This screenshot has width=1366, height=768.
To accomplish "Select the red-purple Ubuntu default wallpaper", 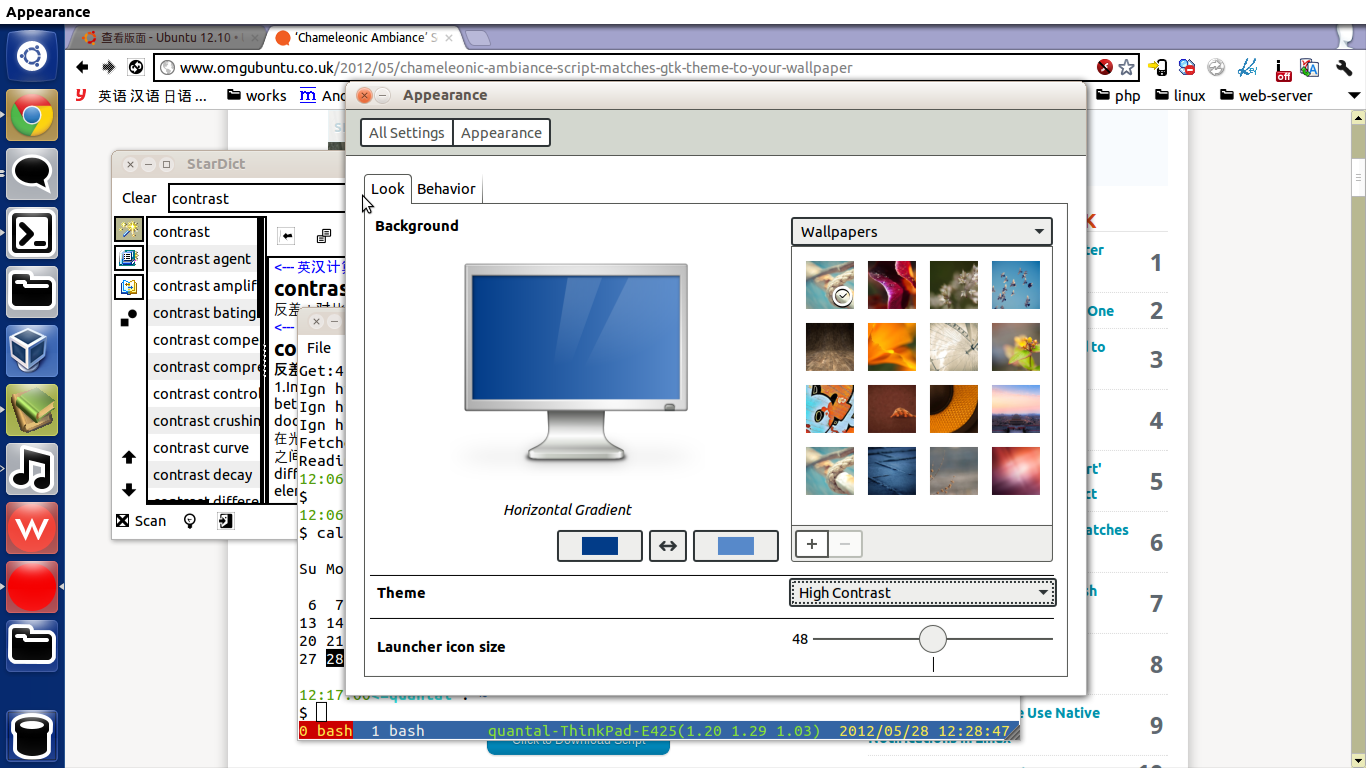I will pyautogui.click(x=1016, y=471).
